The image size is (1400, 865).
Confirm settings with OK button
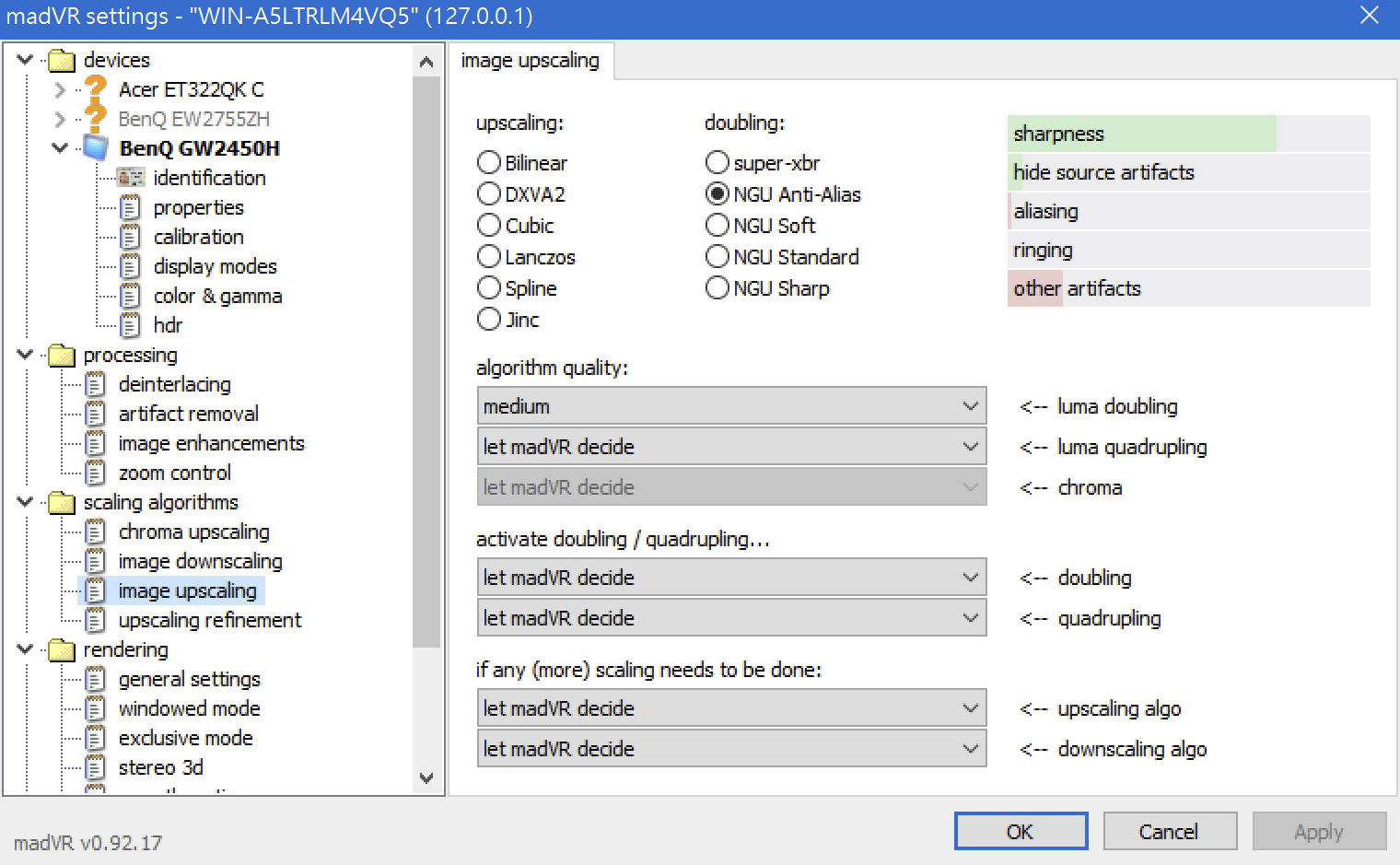tap(1021, 831)
